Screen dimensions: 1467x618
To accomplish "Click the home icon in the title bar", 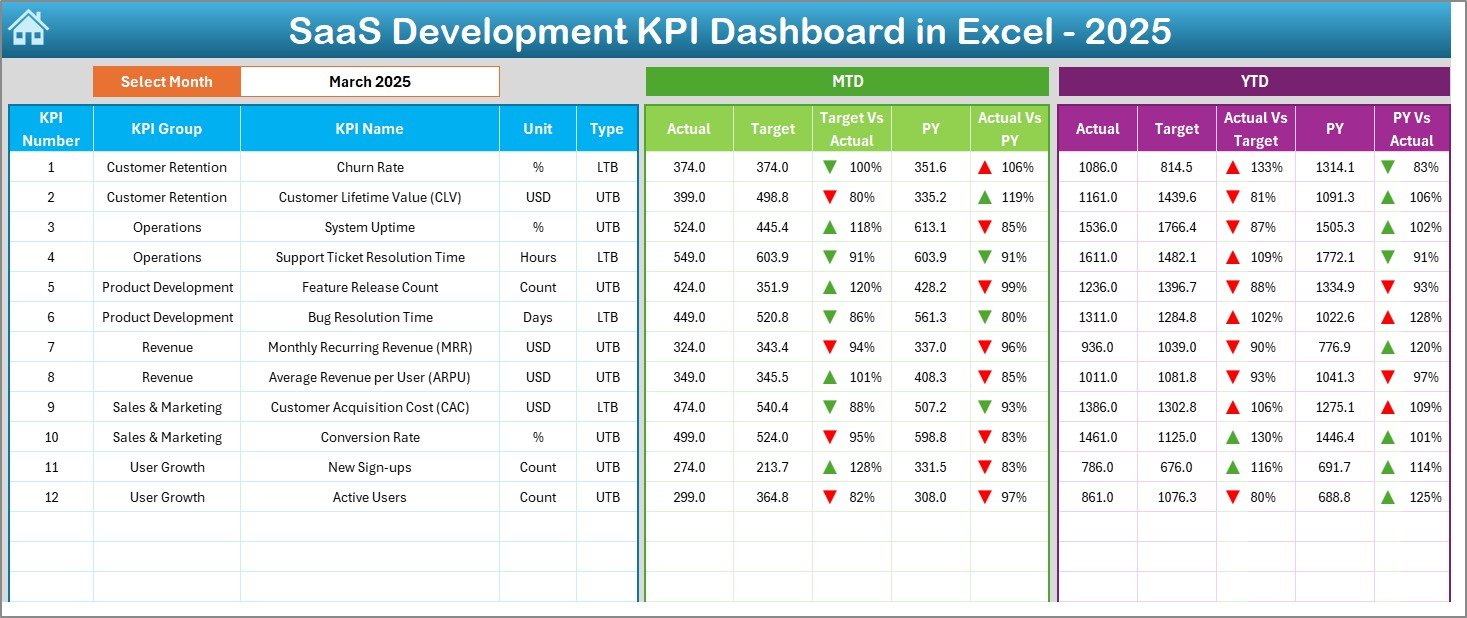I will coord(28,29).
